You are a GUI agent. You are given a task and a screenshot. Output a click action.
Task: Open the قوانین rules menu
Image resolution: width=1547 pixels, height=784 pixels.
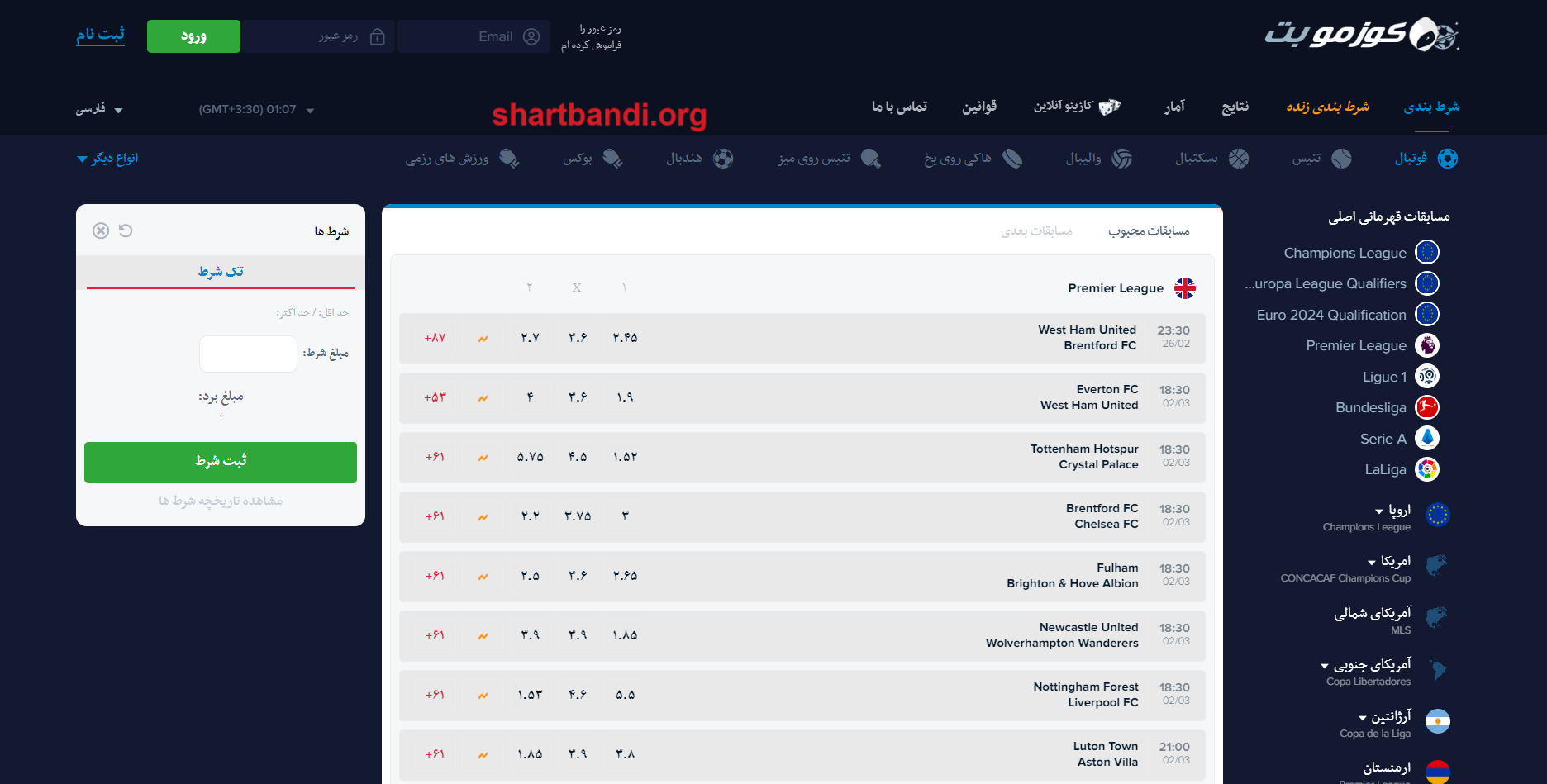[979, 107]
